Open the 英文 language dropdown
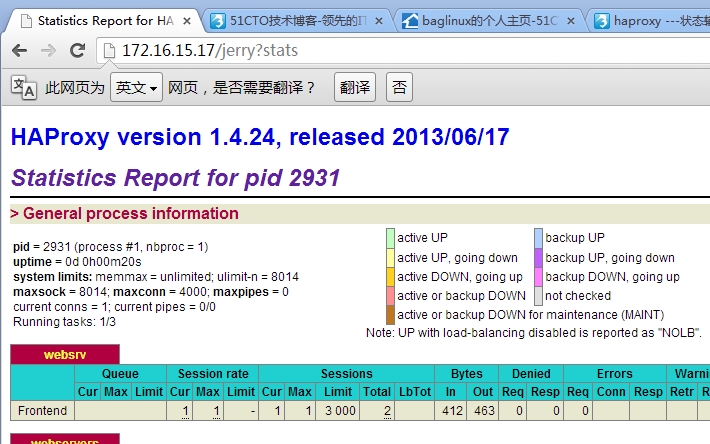The height and width of the screenshot is (444, 710). (x=136, y=87)
